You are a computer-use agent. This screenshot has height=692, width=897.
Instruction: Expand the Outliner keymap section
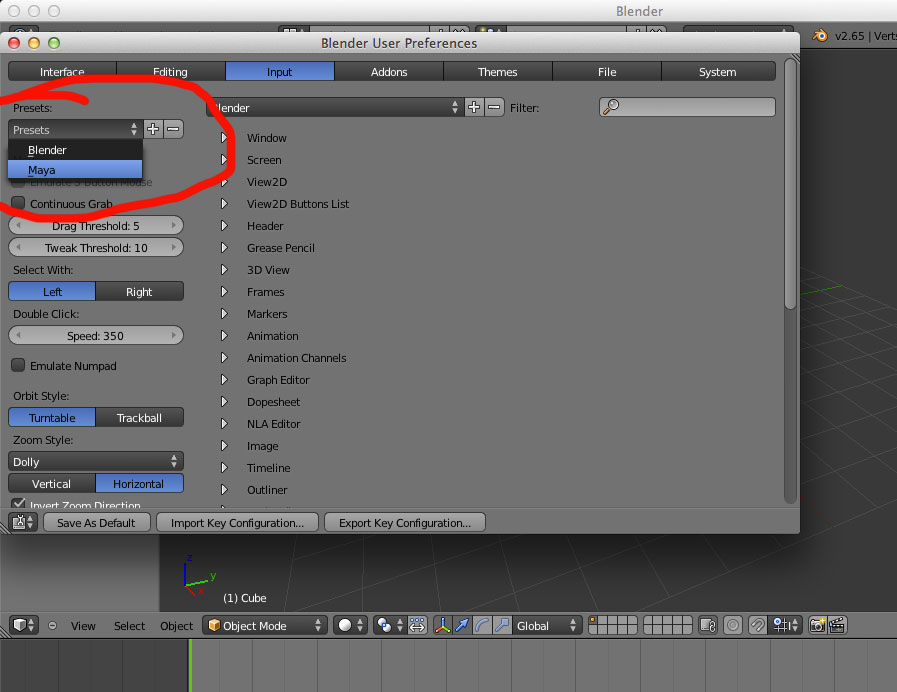coord(224,490)
